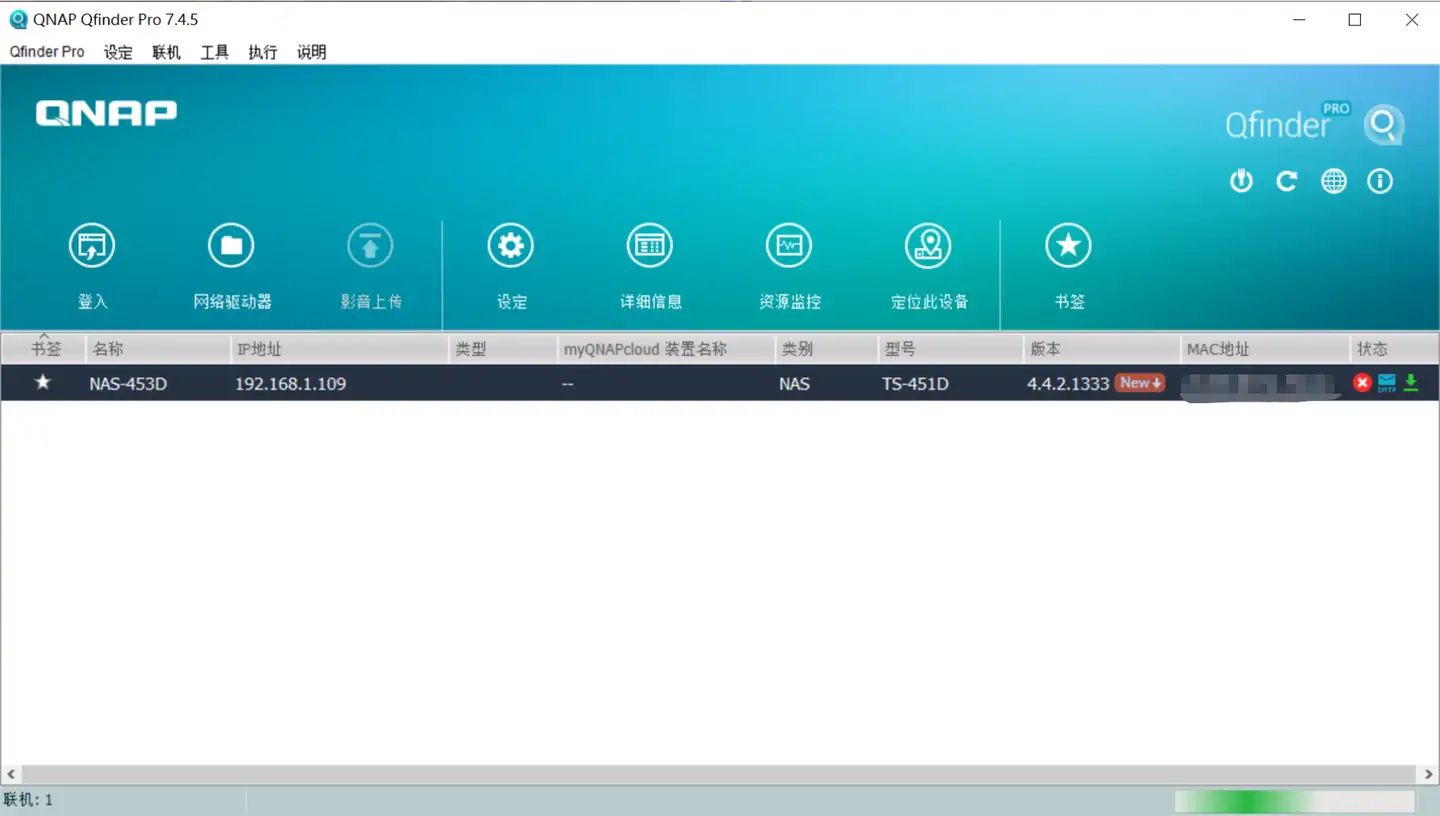The image size is (1440, 816).
Task: Click the New firmware update badge
Action: tap(1140, 383)
